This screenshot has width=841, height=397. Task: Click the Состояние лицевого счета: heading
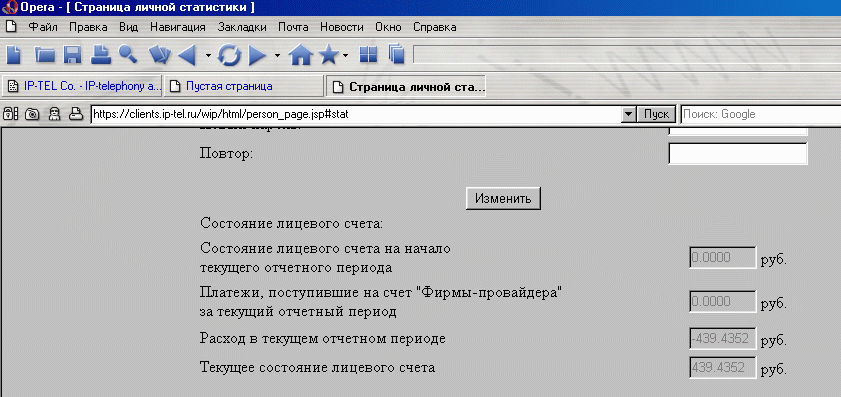[x=291, y=223]
